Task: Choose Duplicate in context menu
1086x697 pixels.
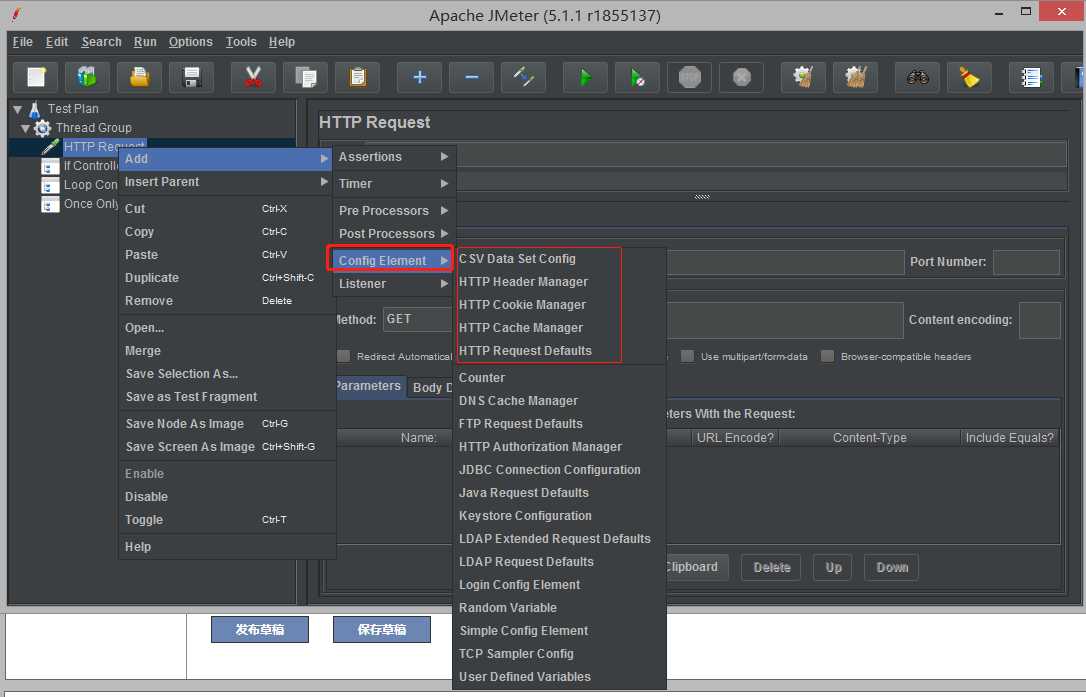Action: [226, 277]
